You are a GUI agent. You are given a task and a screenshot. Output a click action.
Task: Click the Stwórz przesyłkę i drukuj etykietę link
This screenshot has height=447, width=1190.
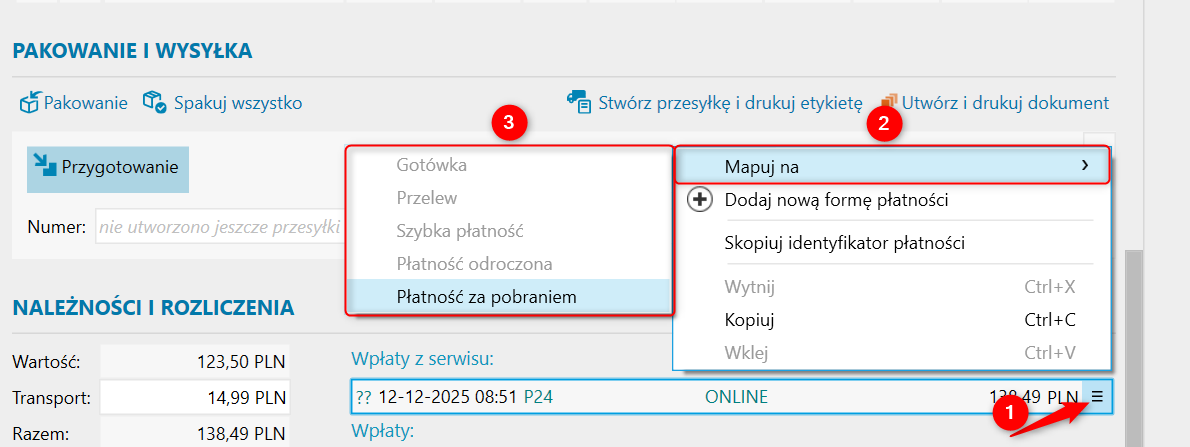(x=729, y=102)
